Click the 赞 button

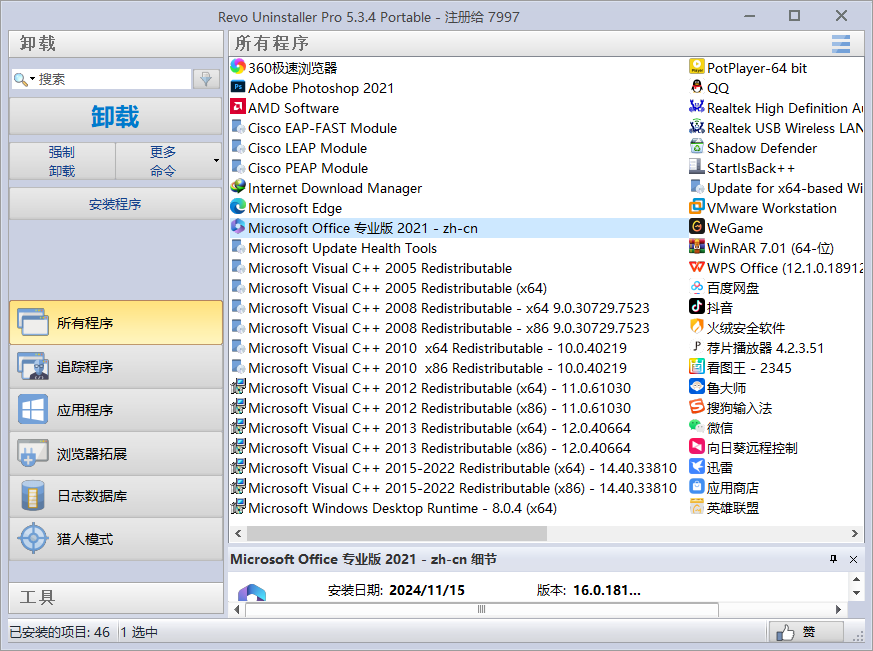click(805, 632)
